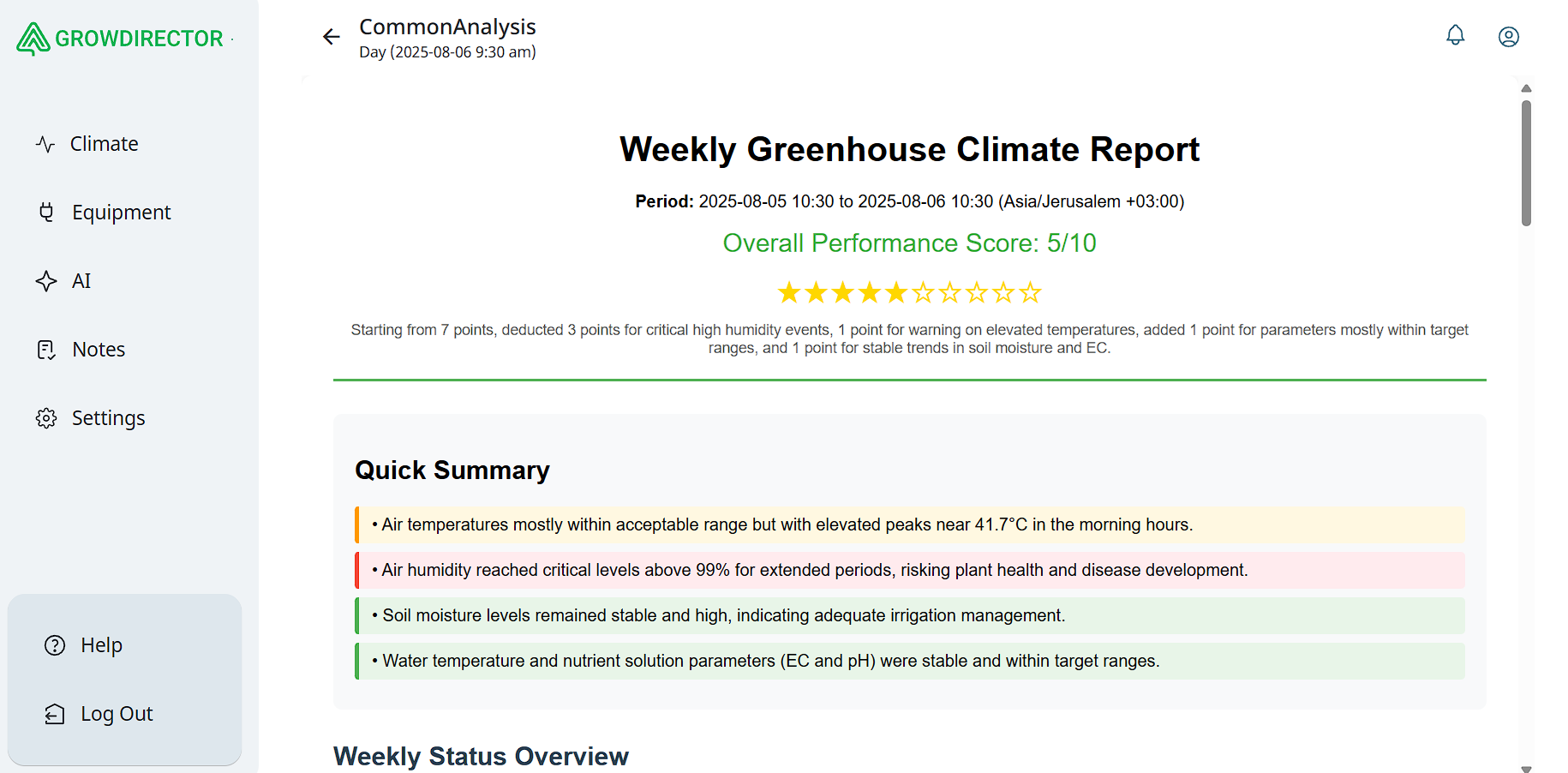
Task: Click the GrowDirector logo
Action: [121, 39]
